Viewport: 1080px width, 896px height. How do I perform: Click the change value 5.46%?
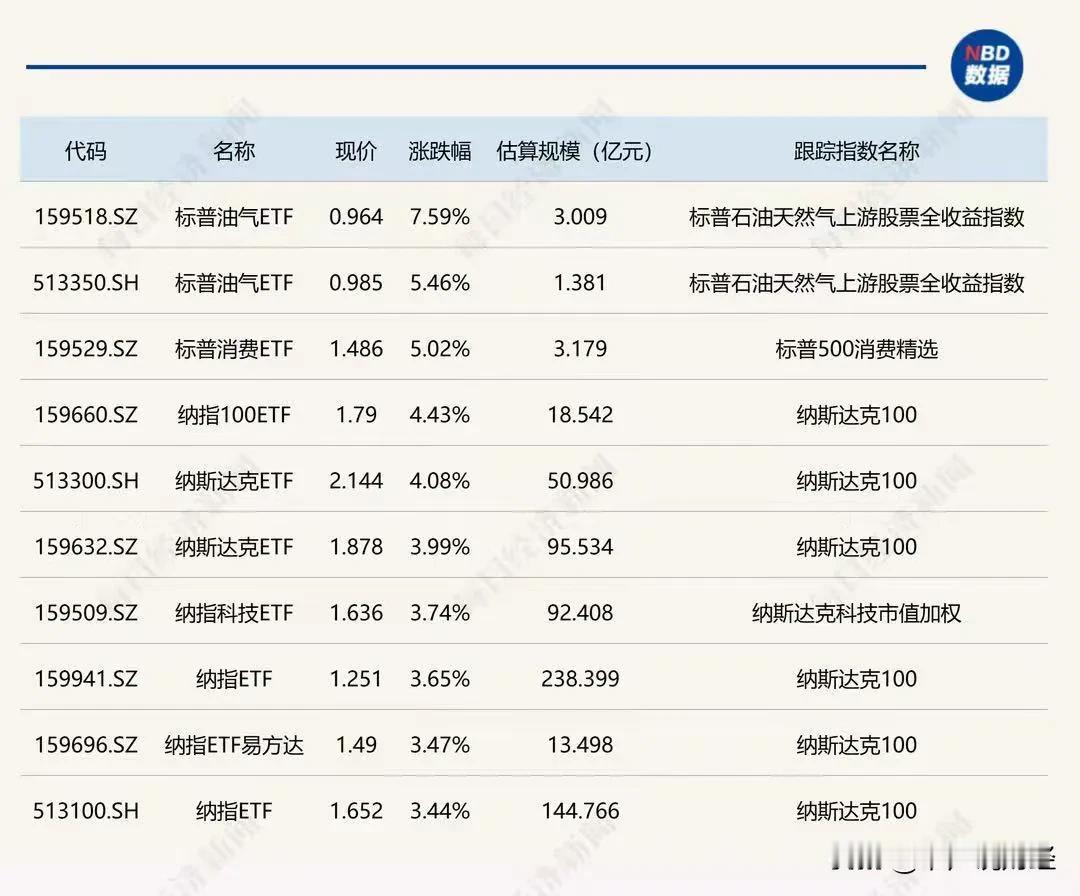[439, 283]
